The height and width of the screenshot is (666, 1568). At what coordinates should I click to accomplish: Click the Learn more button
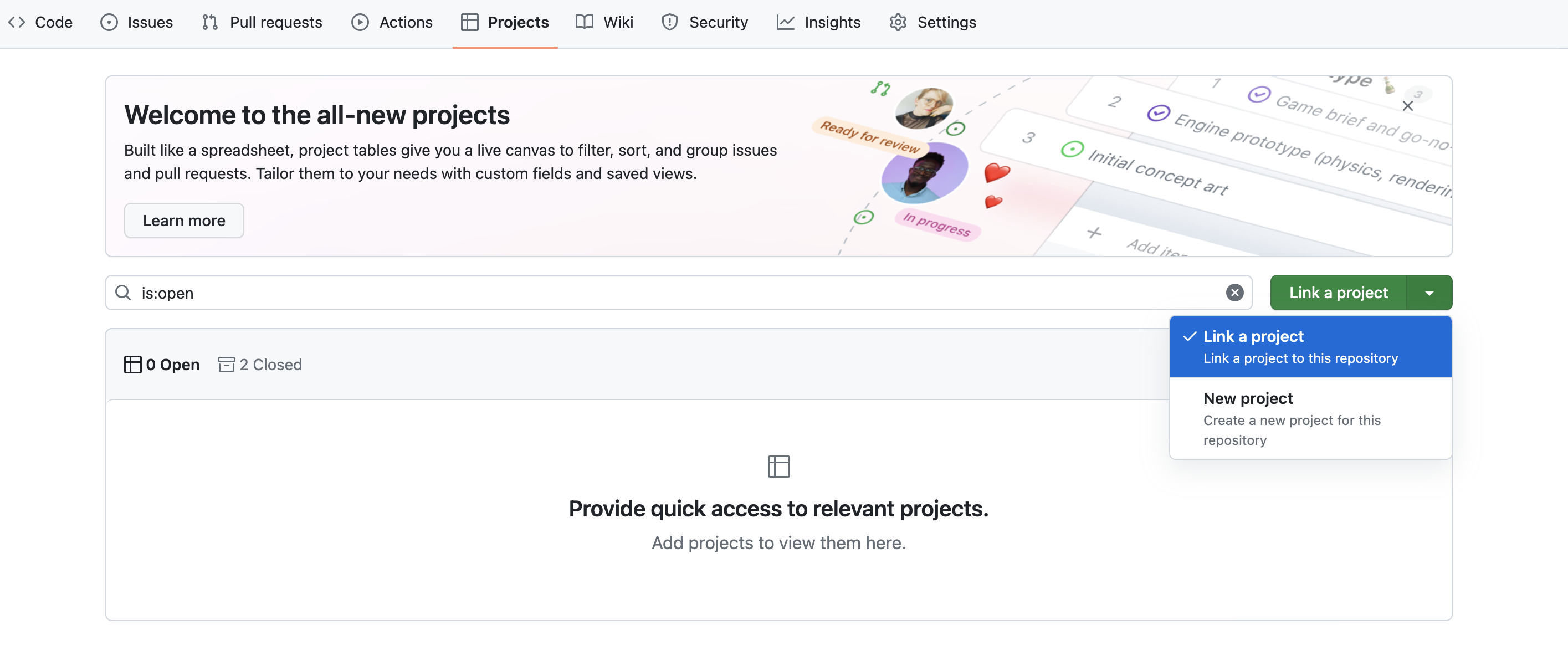tap(184, 221)
